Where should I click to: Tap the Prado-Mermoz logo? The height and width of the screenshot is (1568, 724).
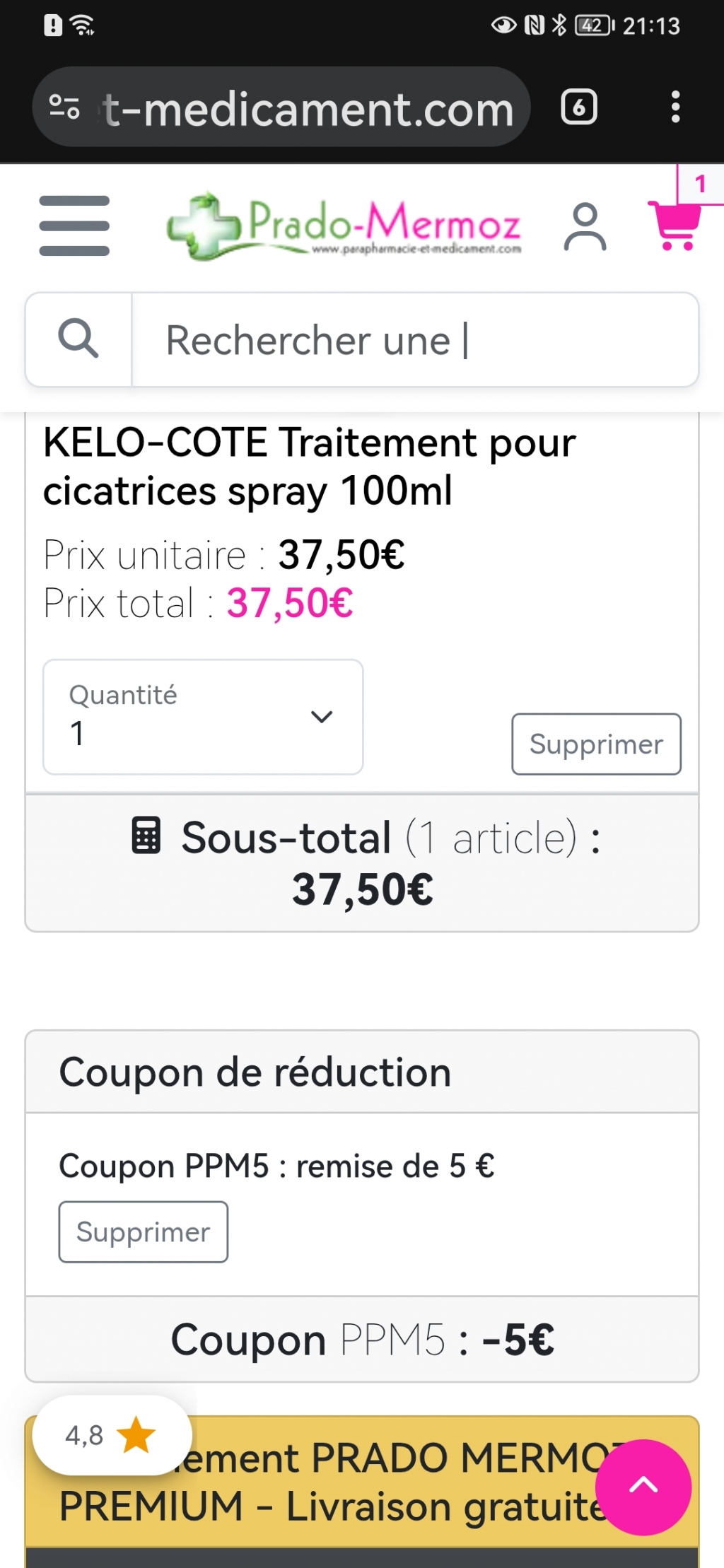point(344,226)
